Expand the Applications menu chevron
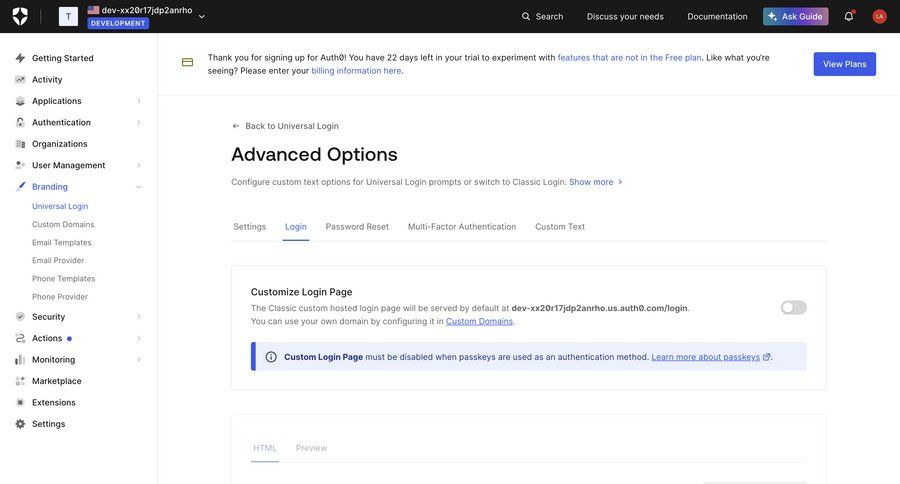The image size is (900, 484). tap(139, 101)
